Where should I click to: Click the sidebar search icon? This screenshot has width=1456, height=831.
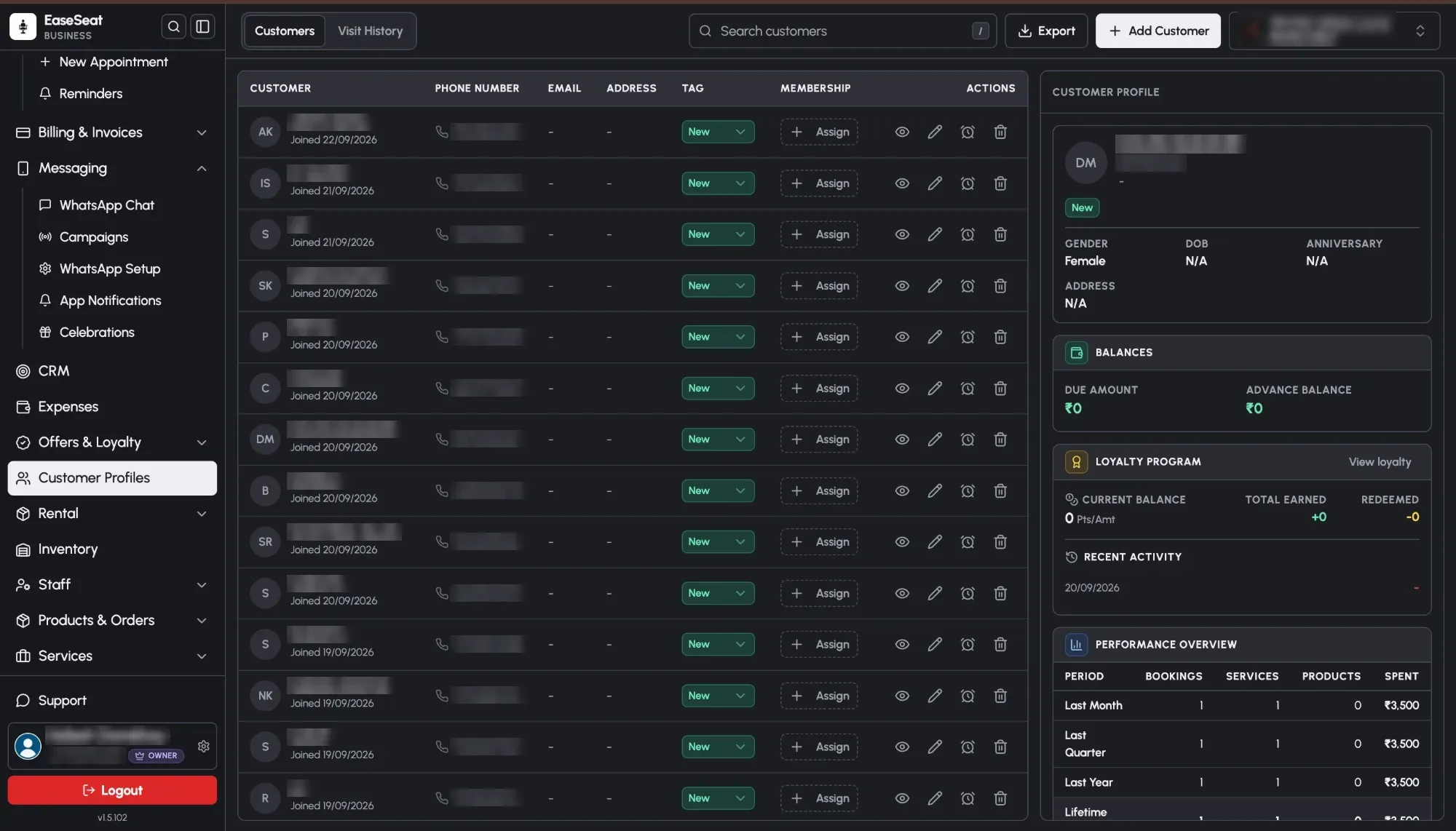pos(173,27)
